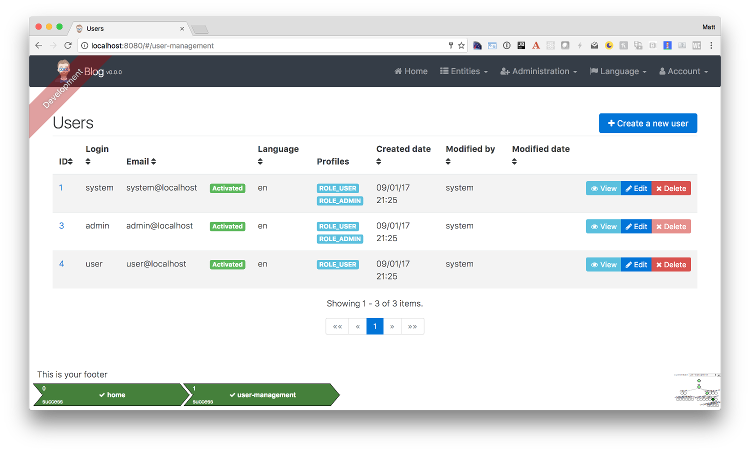Delete the system user
This screenshot has height=452, width=750.
point(671,188)
